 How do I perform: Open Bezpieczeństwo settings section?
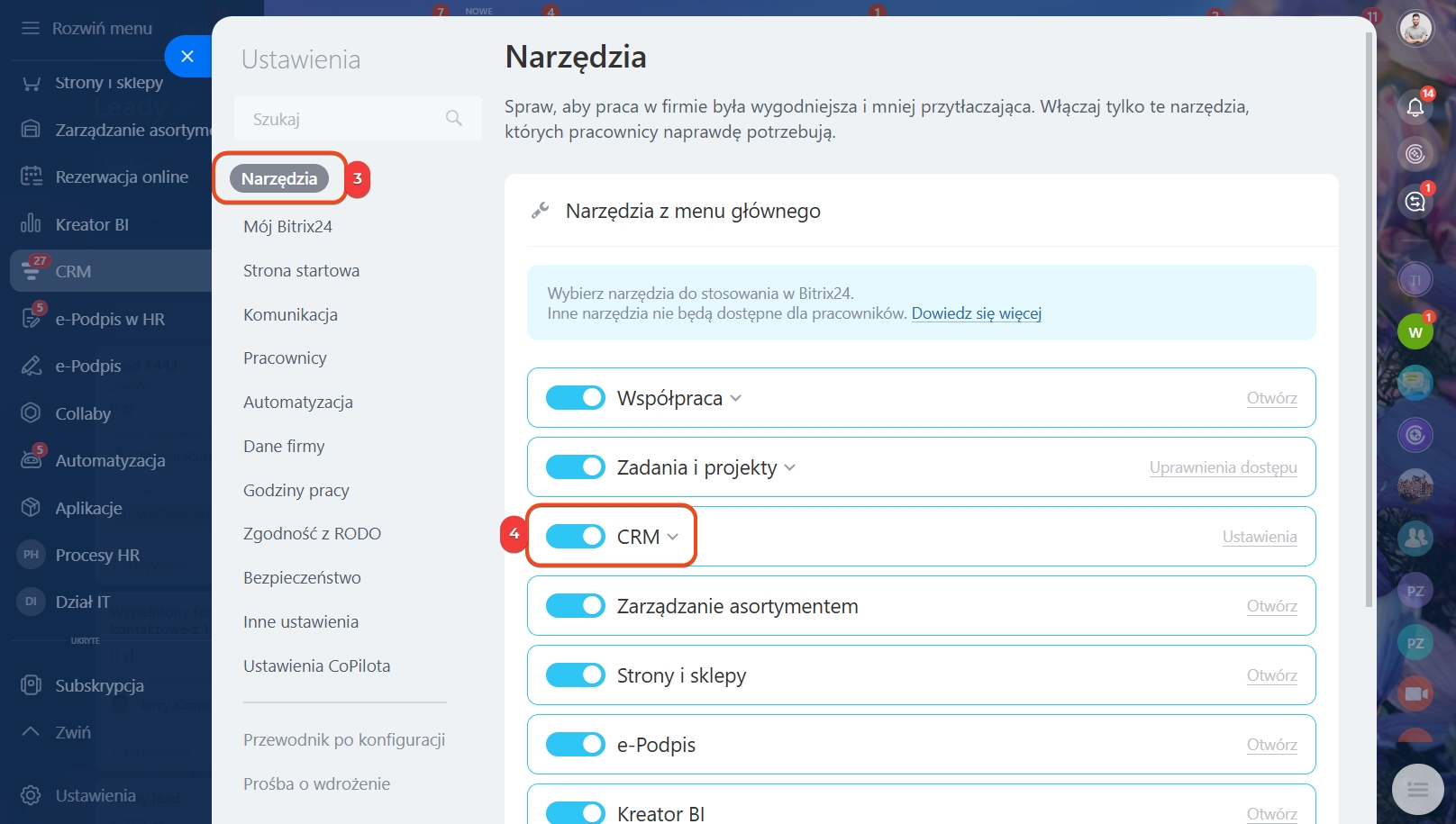coord(302,577)
